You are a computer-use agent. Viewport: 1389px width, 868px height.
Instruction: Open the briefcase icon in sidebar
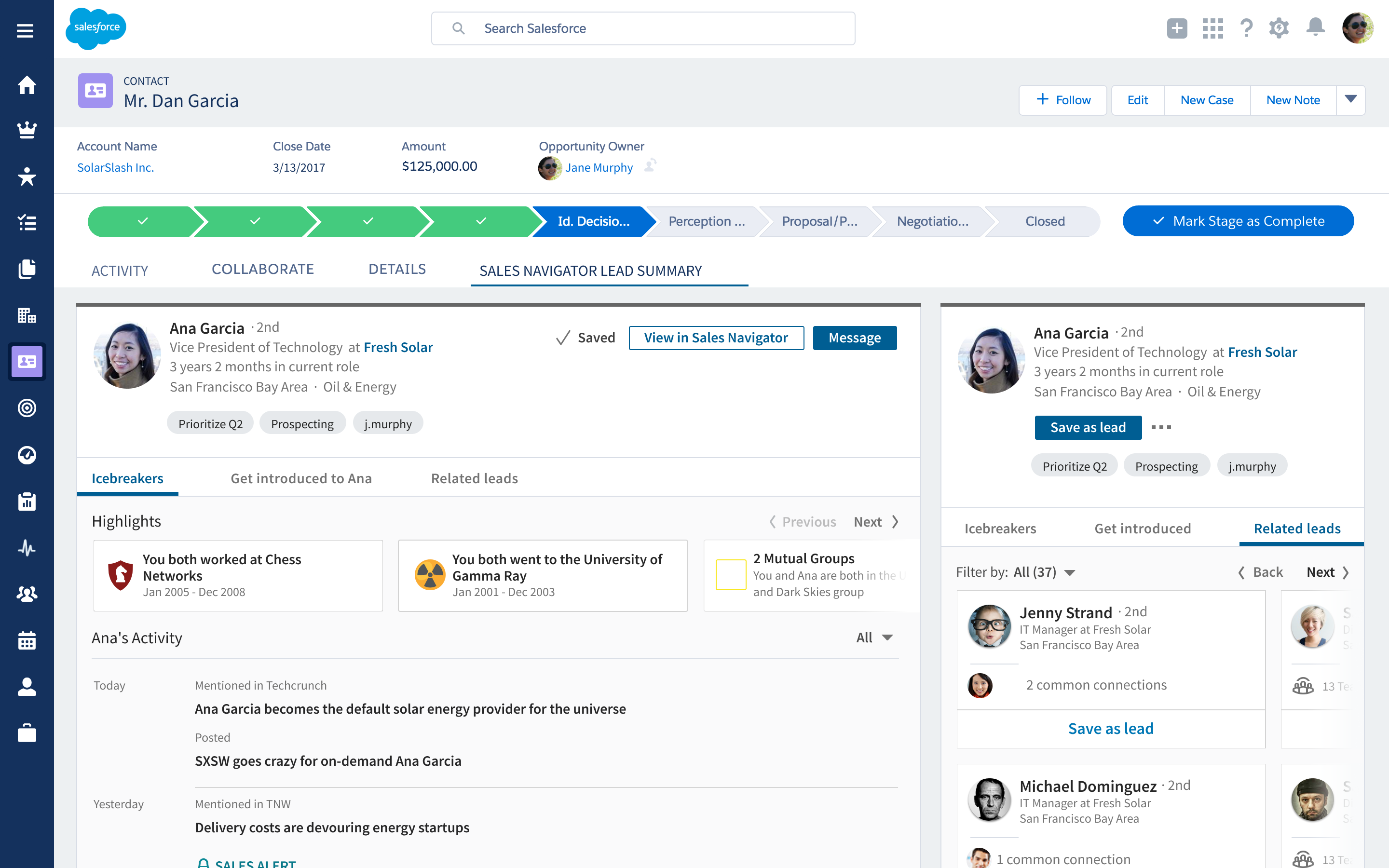(27, 733)
